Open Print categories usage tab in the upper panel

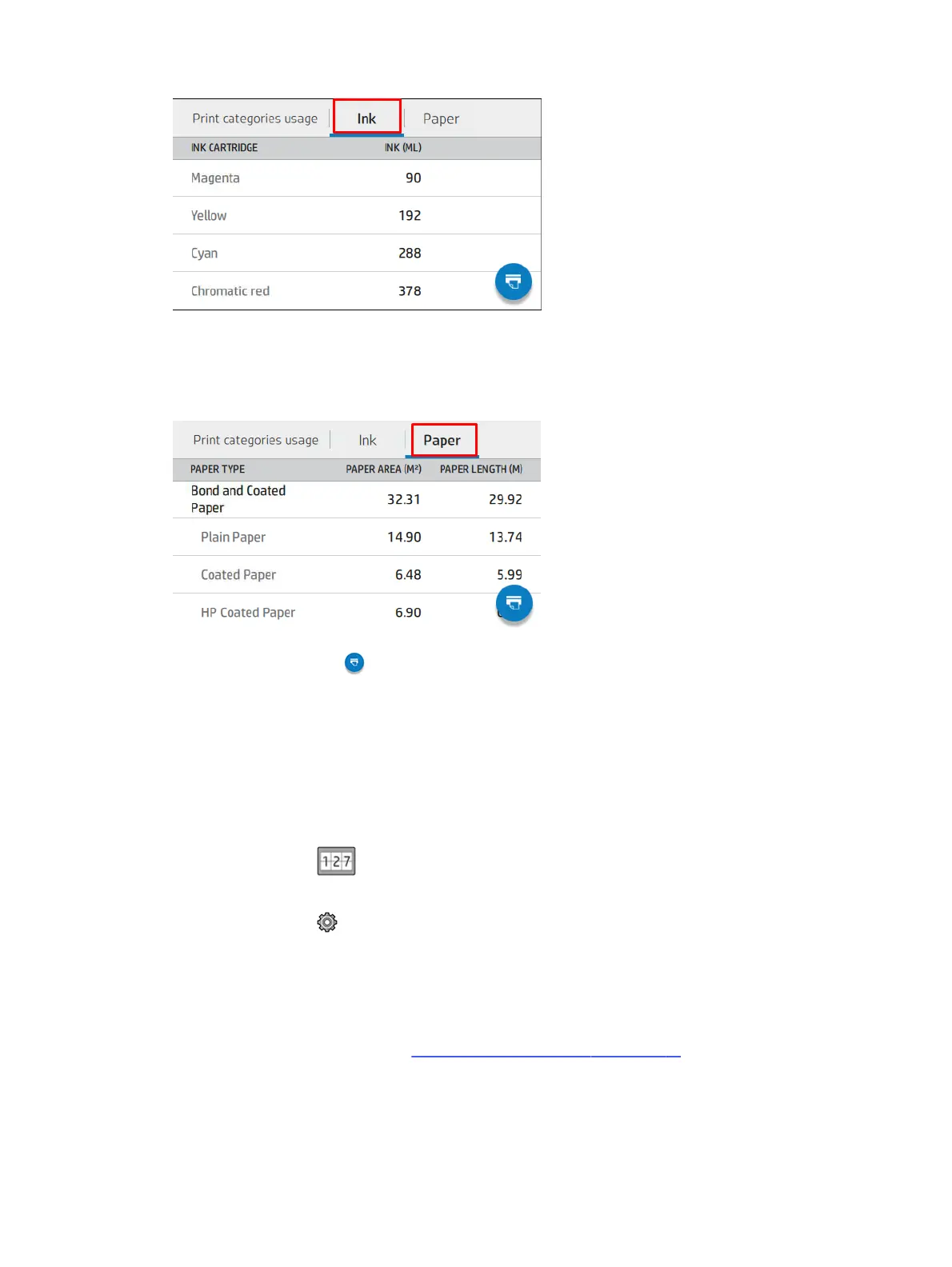point(254,118)
